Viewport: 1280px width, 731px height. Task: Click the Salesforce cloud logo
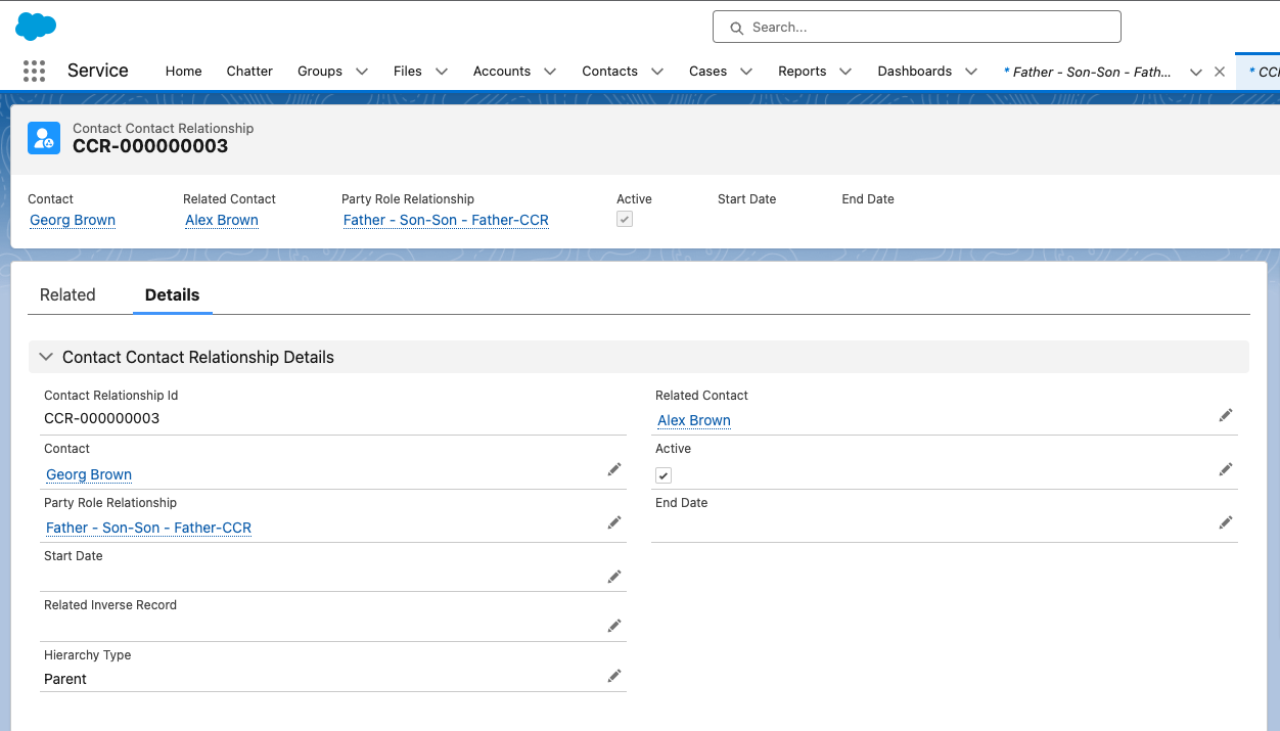[x=36, y=26]
